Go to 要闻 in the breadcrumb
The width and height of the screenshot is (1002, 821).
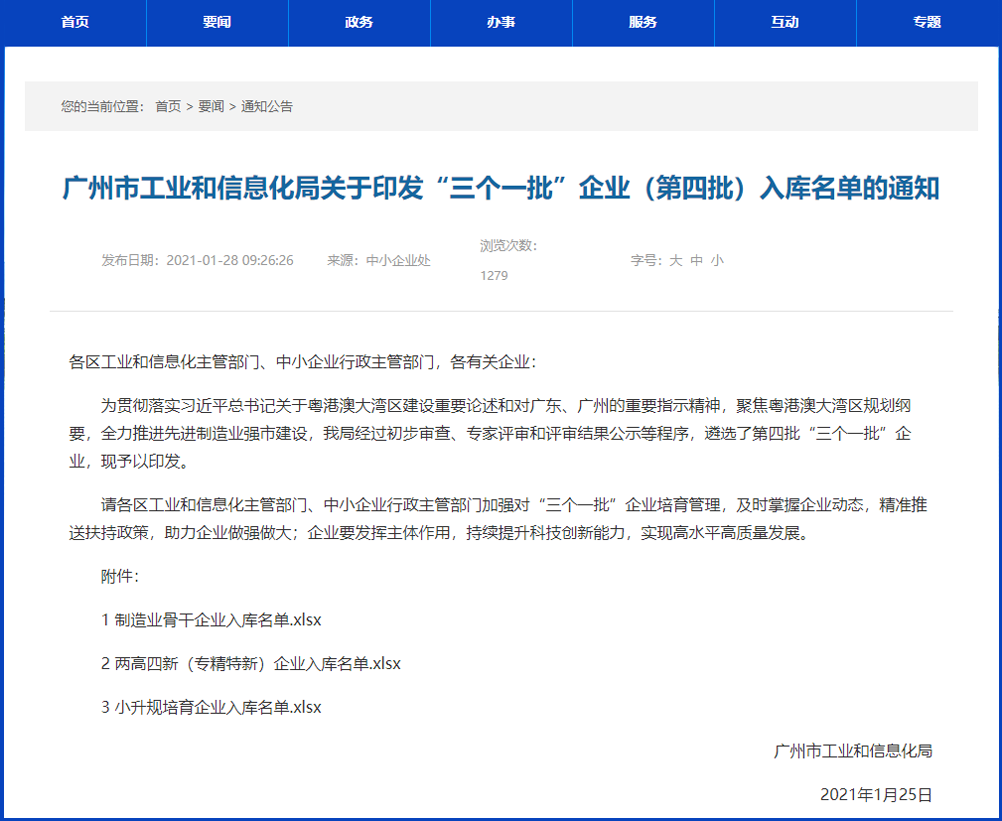point(211,107)
